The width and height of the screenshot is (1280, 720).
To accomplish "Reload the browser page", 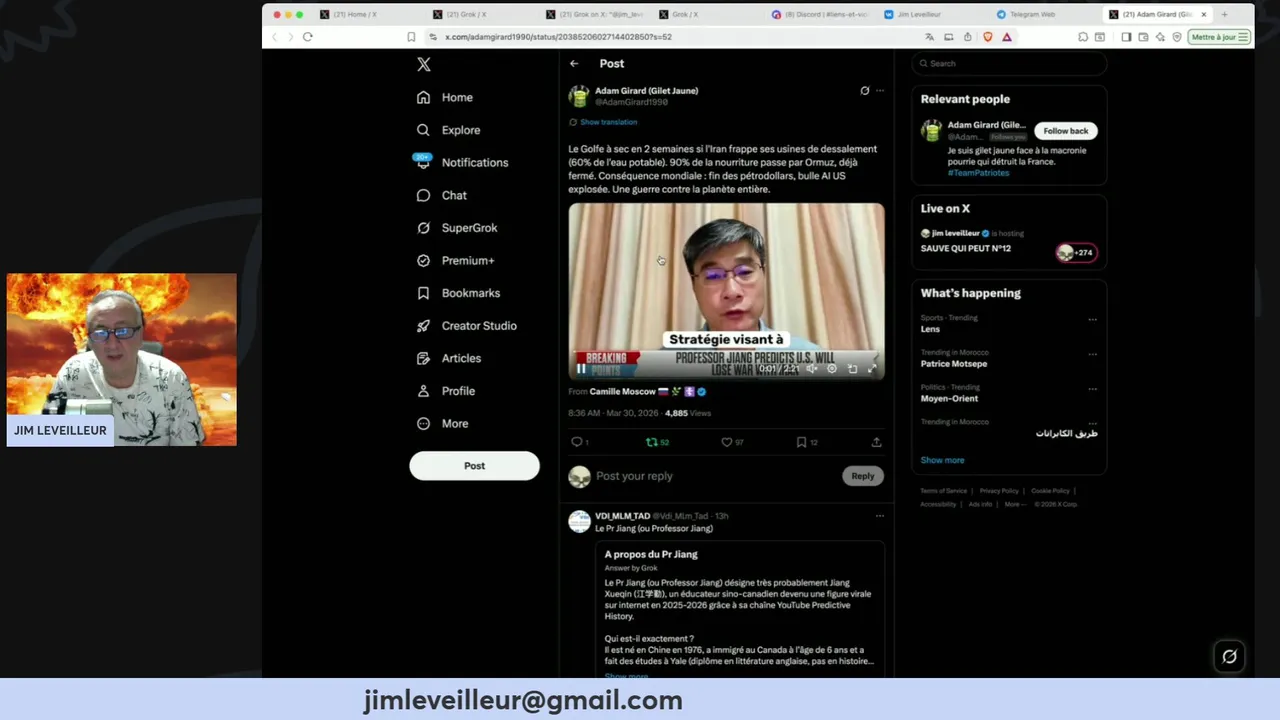I will (307, 37).
